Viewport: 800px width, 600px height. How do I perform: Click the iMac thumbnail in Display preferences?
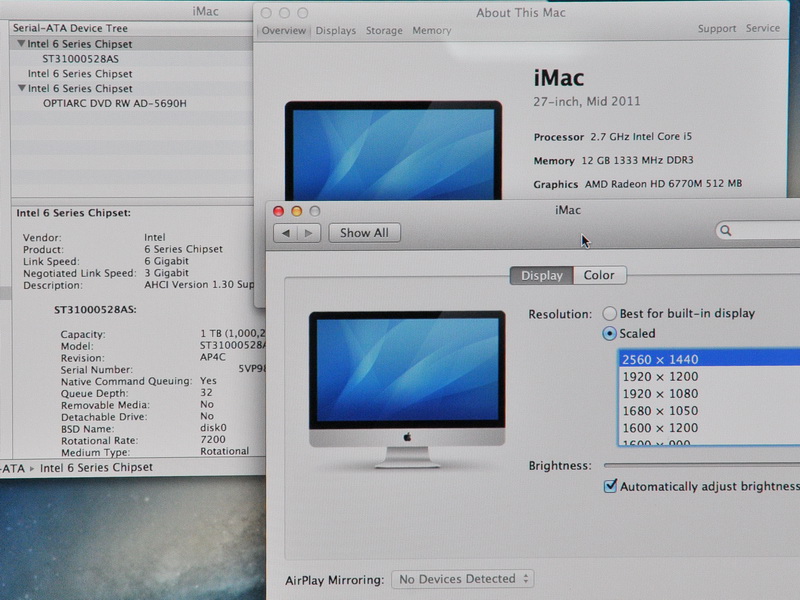coord(407,389)
